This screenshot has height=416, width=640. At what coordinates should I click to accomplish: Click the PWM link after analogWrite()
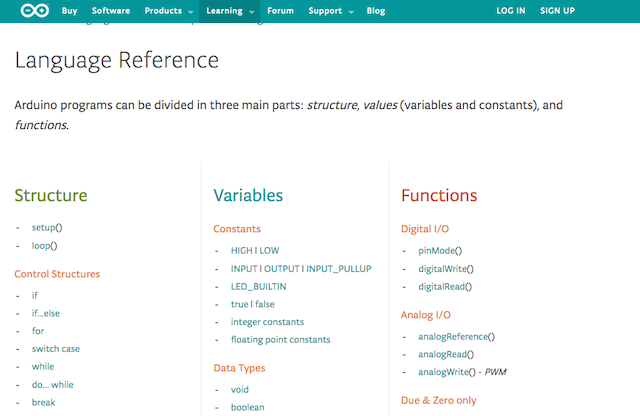[x=495, y=372]
